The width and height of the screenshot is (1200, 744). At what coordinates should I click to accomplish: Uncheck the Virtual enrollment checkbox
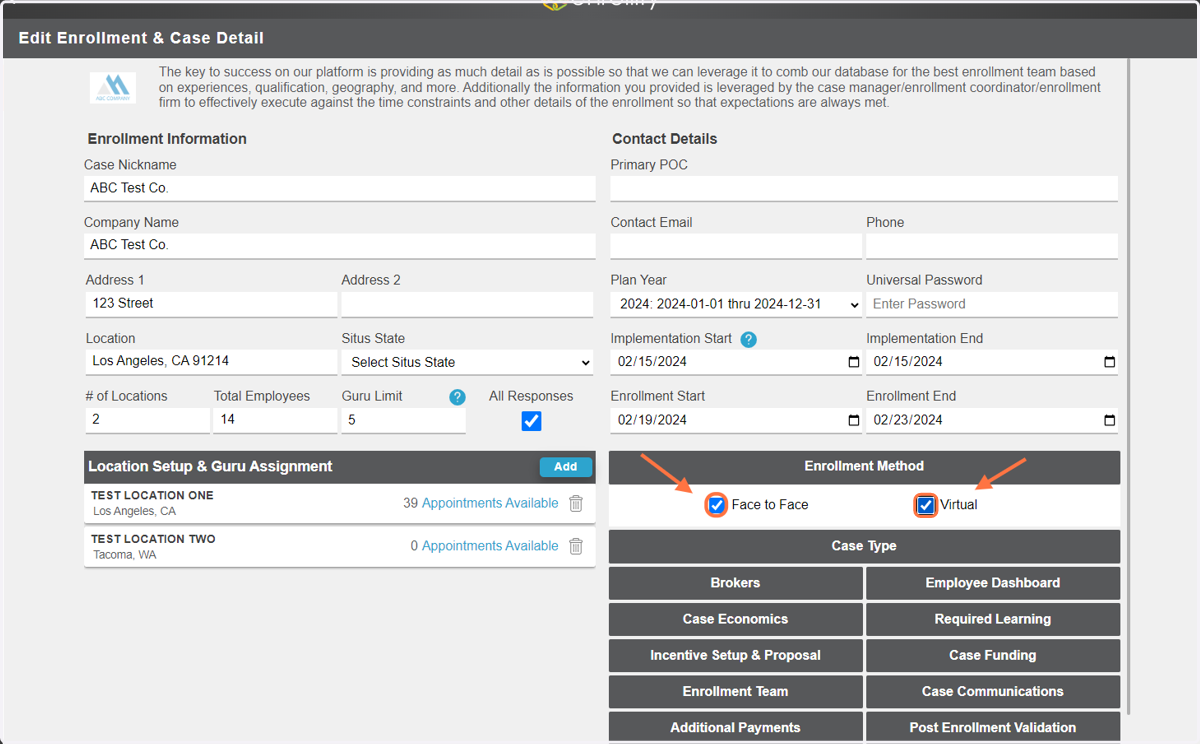click(925, 505)
